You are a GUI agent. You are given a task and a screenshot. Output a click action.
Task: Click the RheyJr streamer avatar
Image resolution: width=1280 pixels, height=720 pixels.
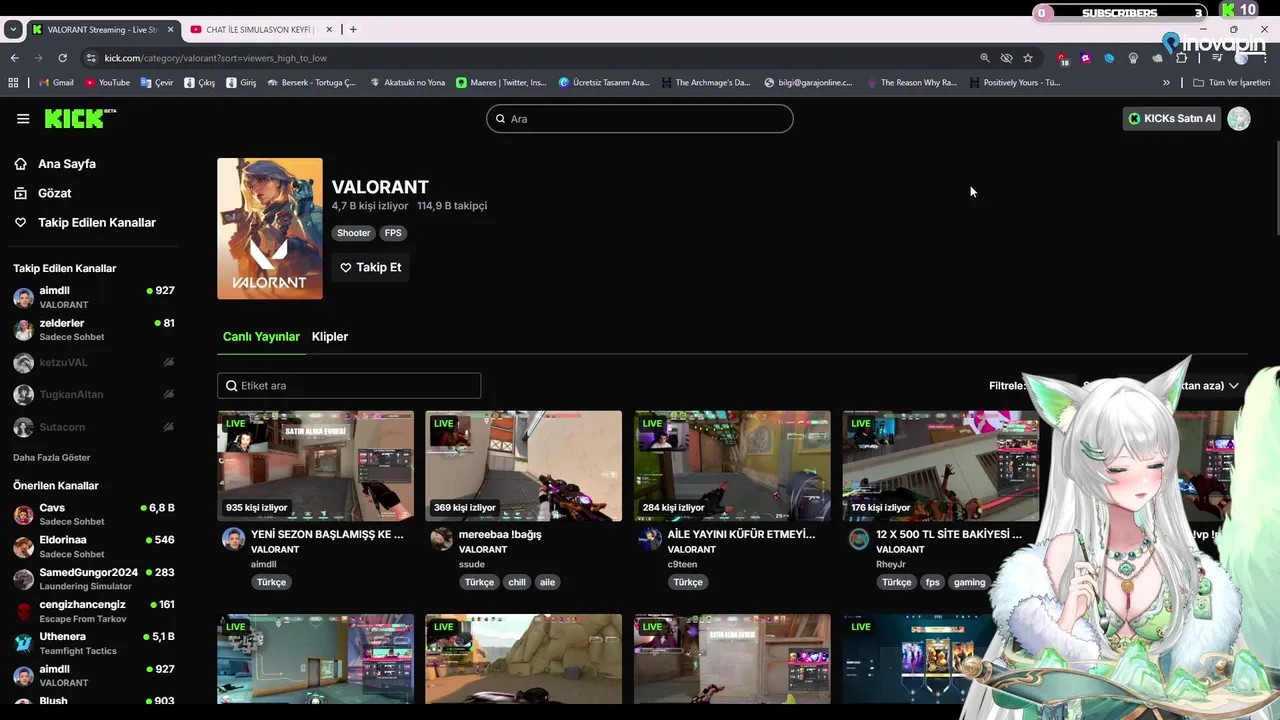click(x=859, y=540)
